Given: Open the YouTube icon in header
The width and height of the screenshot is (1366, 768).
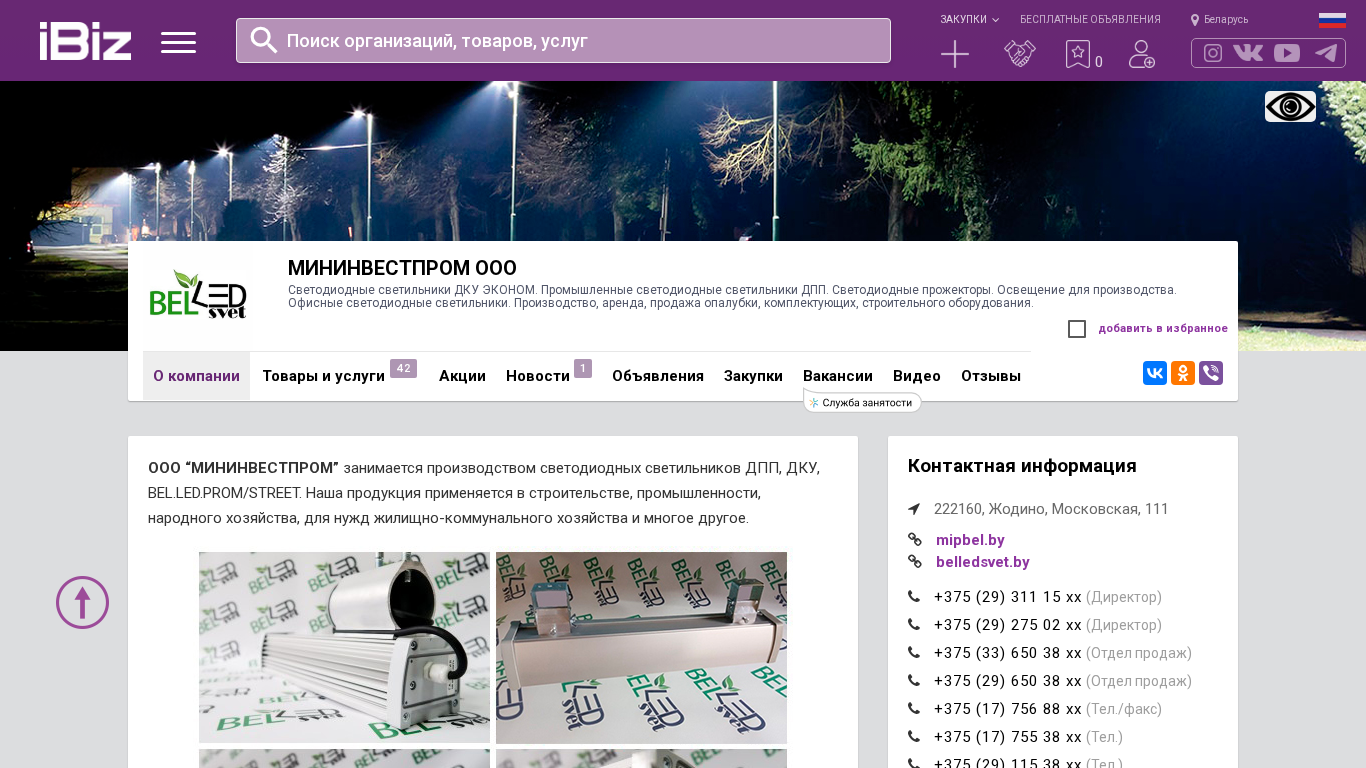Looking at the screenshot, I should (1287, 53).
